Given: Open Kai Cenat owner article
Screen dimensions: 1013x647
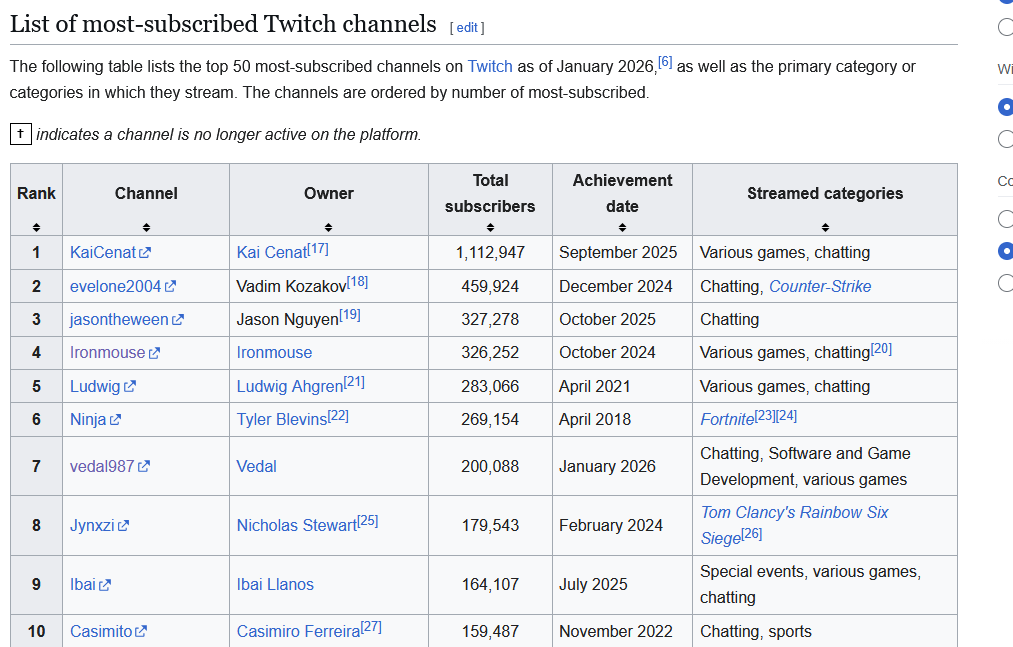Looking at the screenshot, I should (271, 253).
